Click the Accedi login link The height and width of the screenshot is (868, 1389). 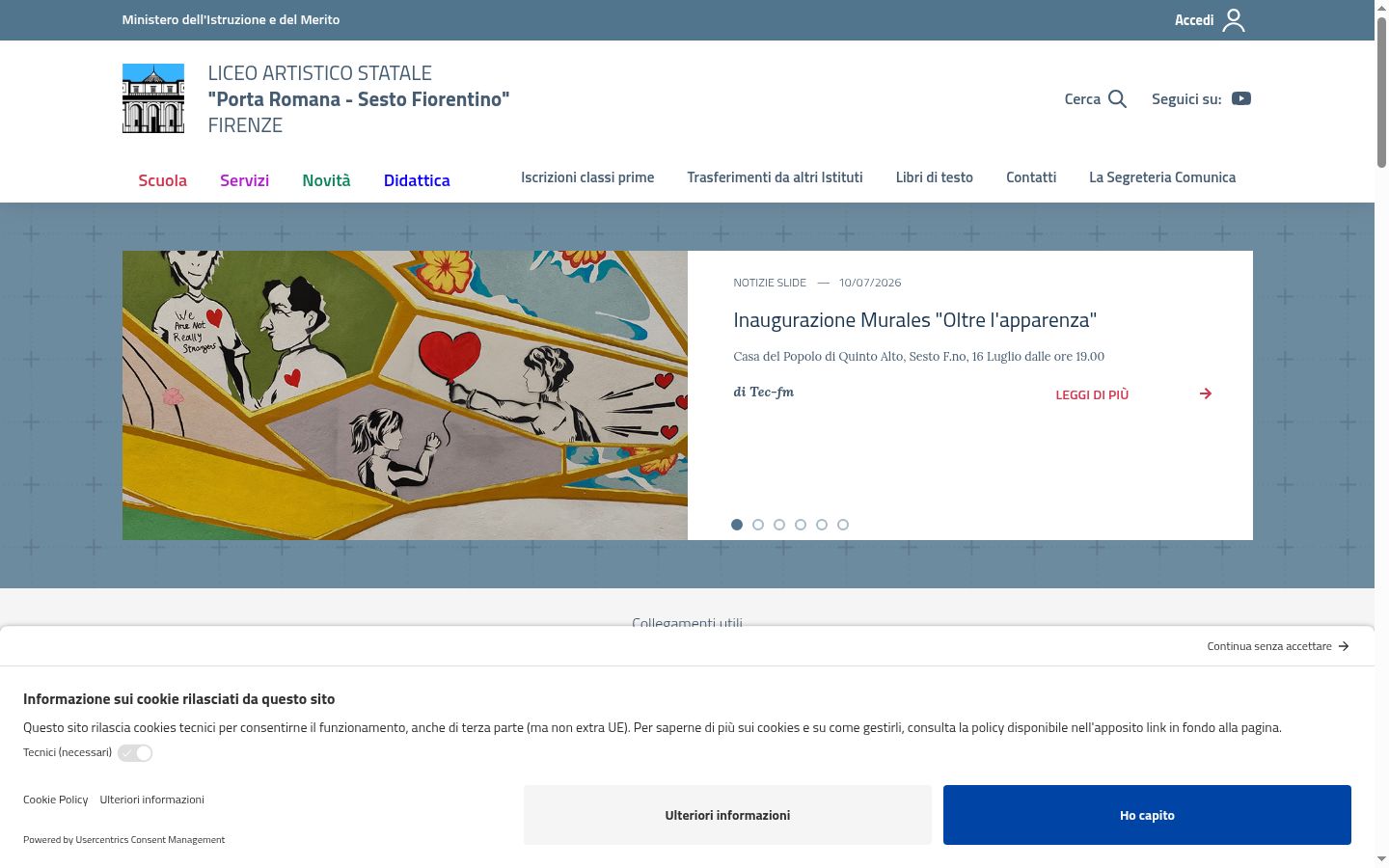(x=1194, y=20)
